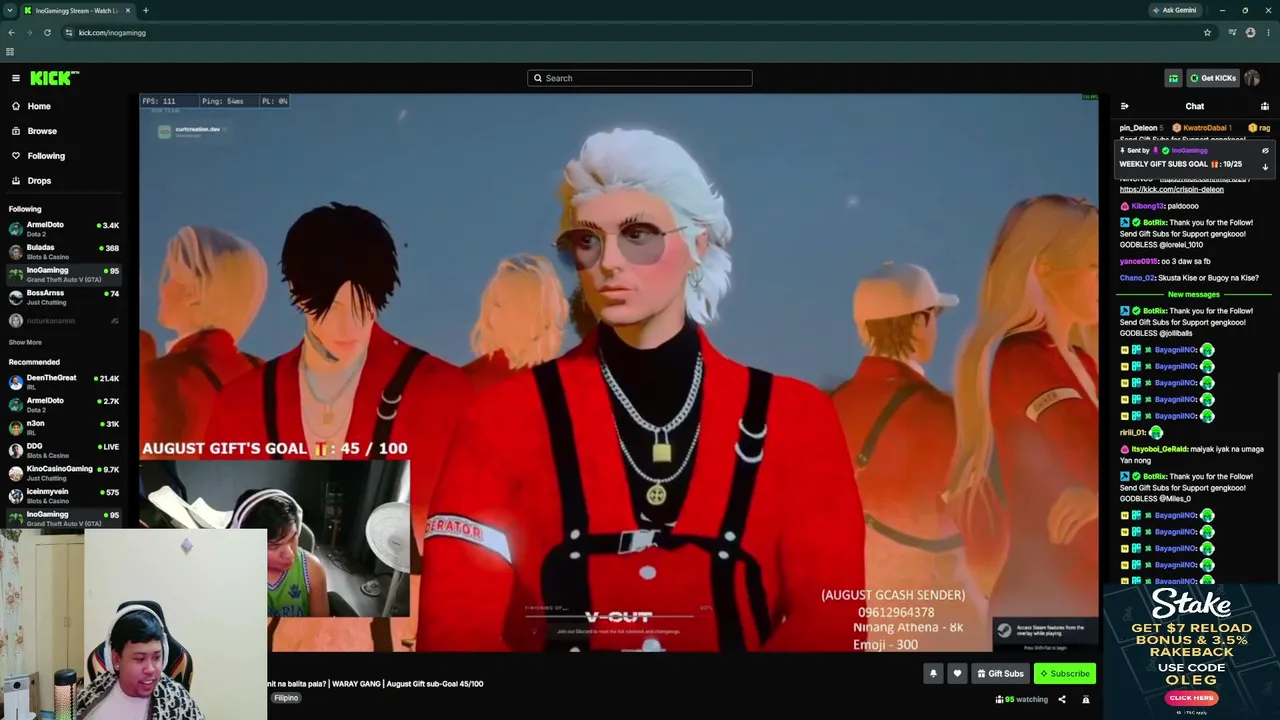Reload the page with the refresh icon
1280x720 pixels.
click(47, 33)
